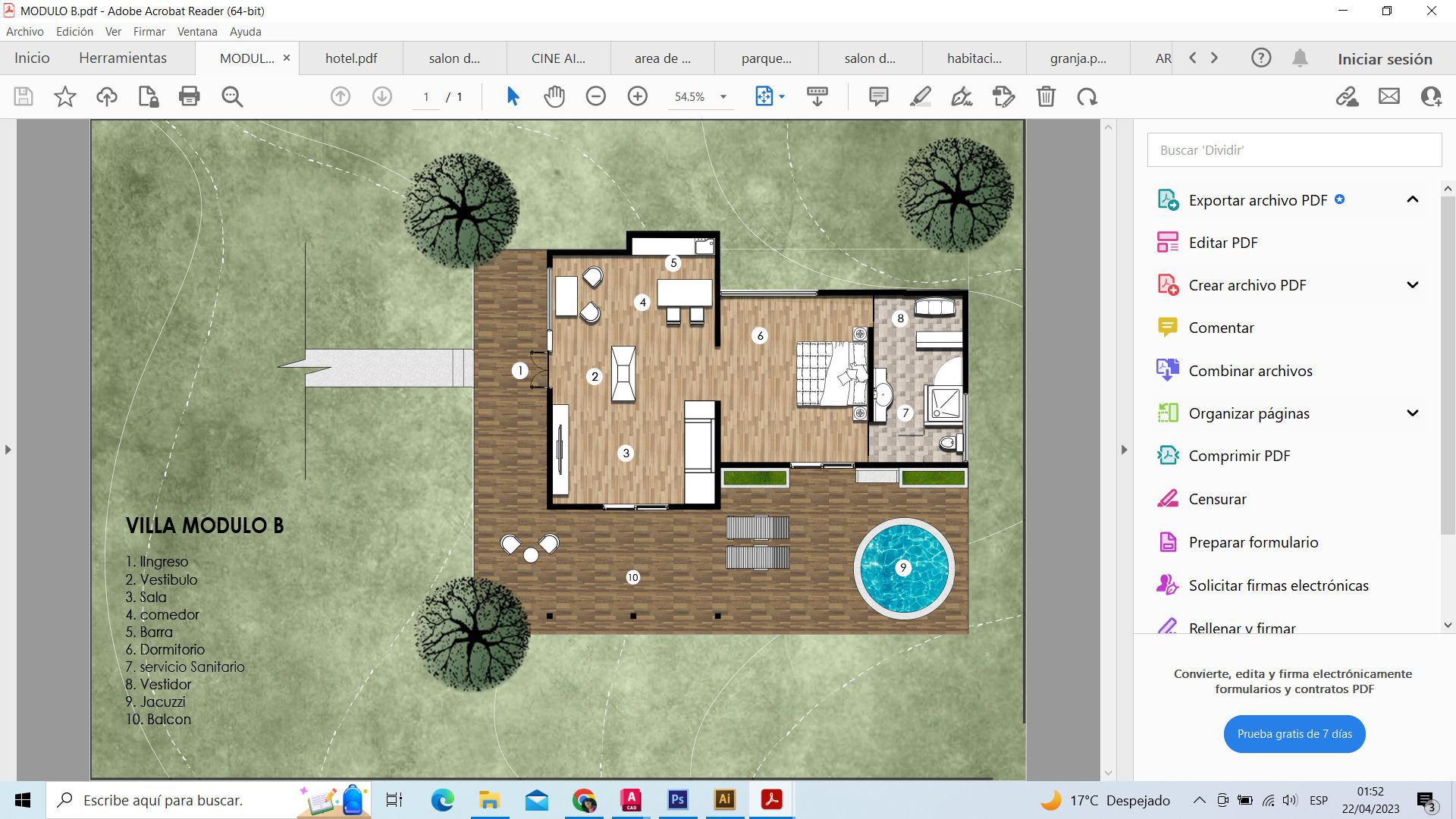Open the zoom percentage dropdown

(x=723, y=97)
